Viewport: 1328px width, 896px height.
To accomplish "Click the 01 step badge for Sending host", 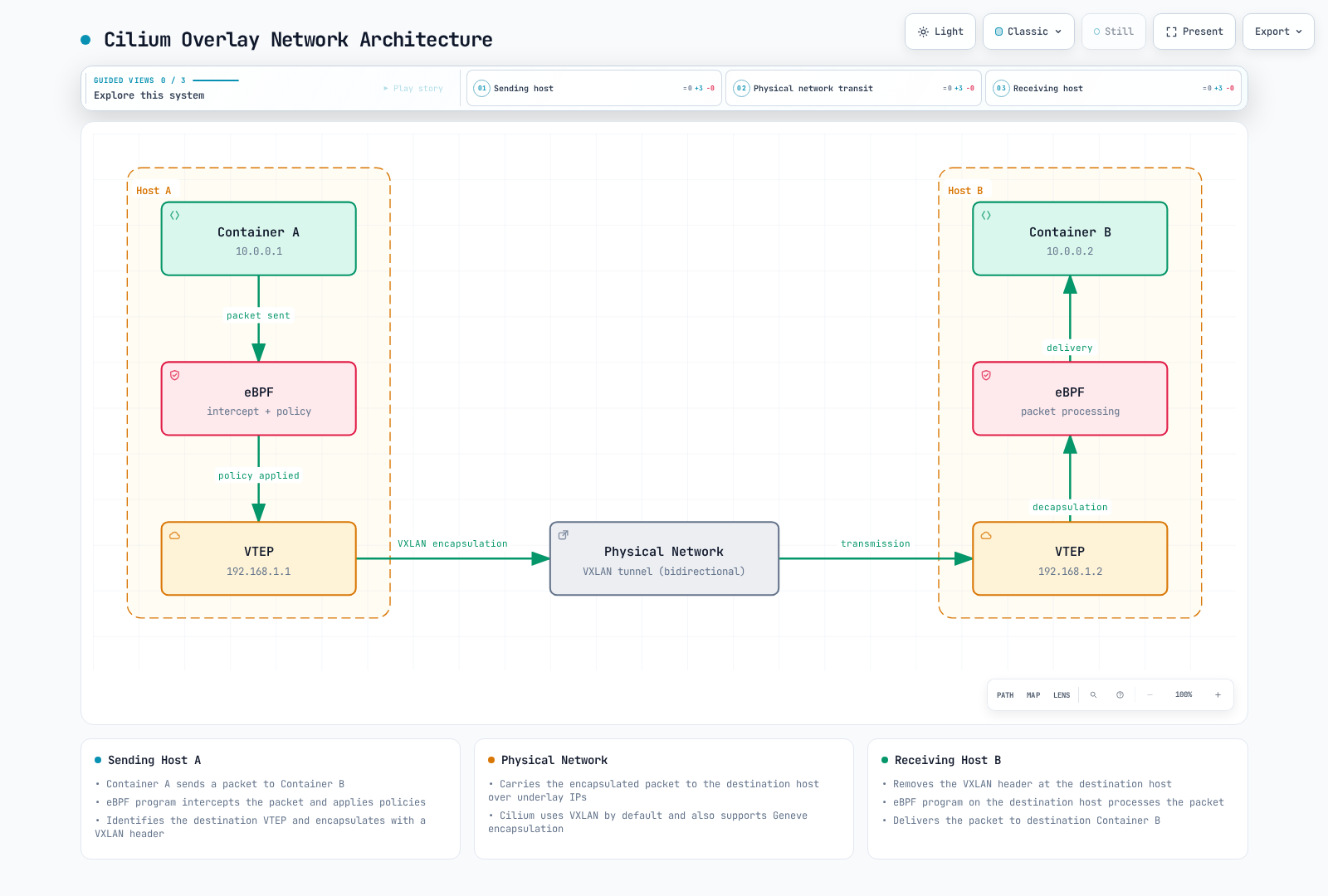I will [482, 88].
